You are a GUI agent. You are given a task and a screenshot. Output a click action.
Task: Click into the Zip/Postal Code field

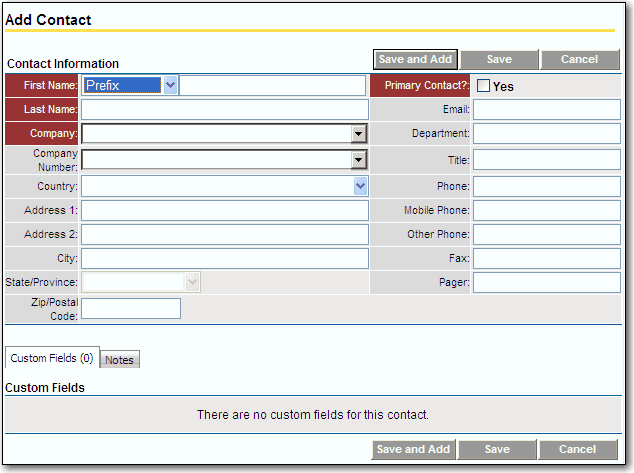click(131, 308)
